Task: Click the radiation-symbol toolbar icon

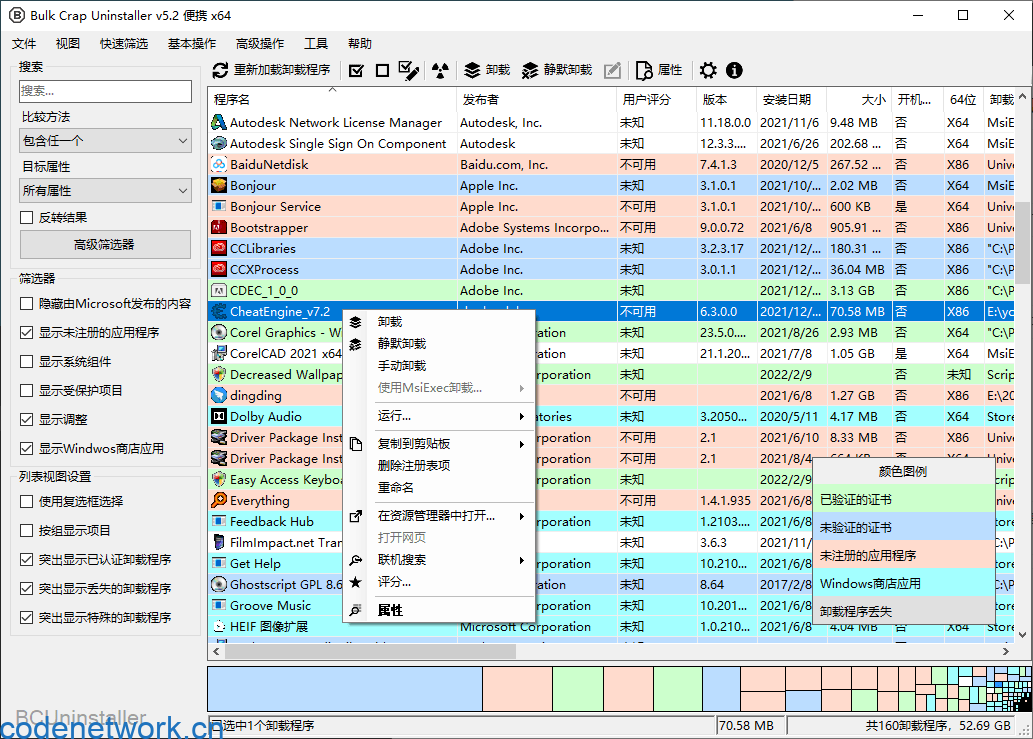Action: [x=440, y=70]
